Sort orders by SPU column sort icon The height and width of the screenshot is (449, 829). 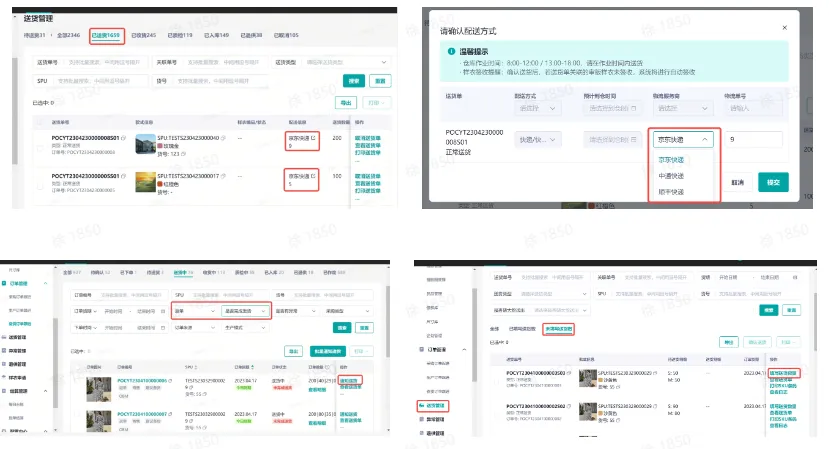[196, 367]
